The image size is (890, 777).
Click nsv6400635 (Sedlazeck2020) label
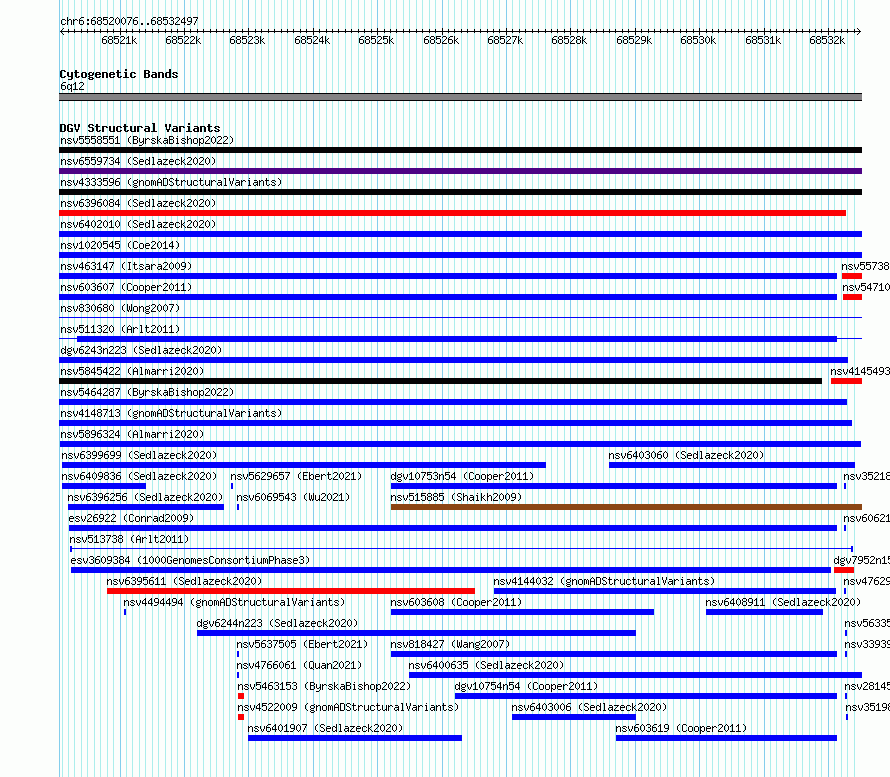486,665
